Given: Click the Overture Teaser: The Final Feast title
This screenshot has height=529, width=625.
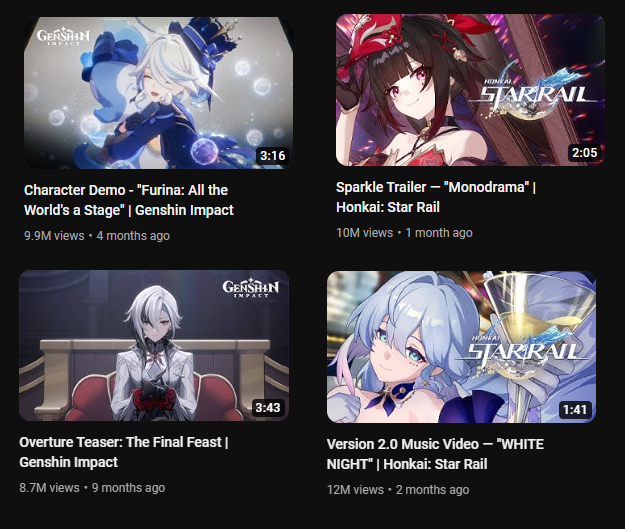Looking at the screenshot, I should (124, 452).
